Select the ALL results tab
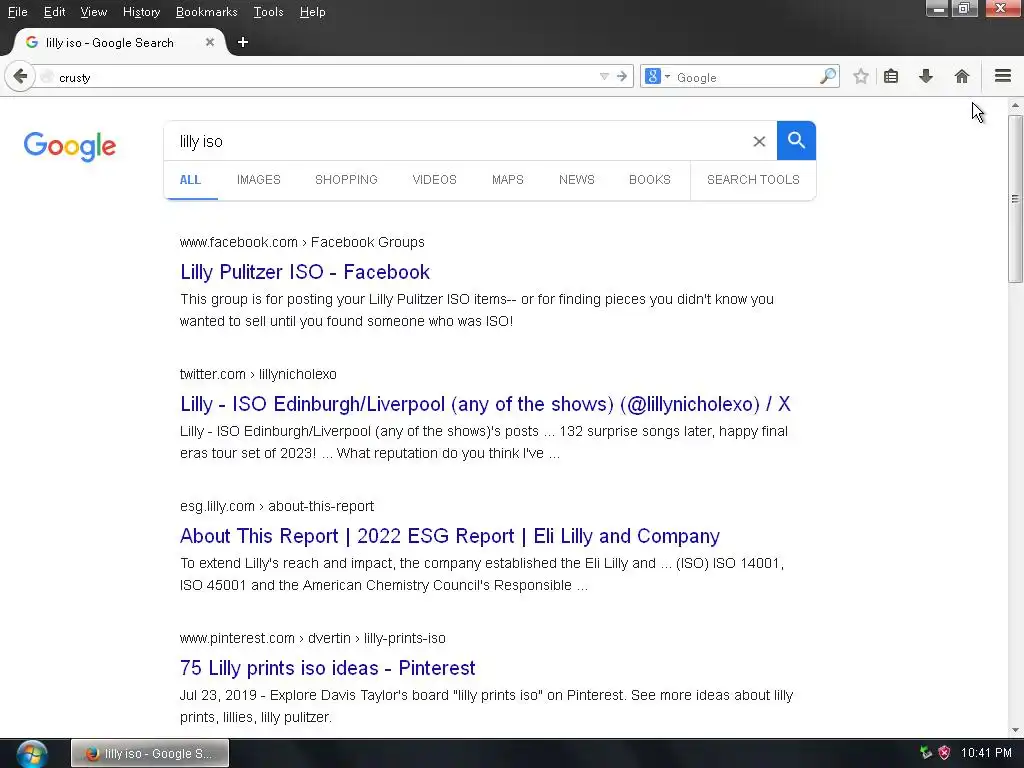The width and height of the screenshot is (1024, 768). click(190, 180)
